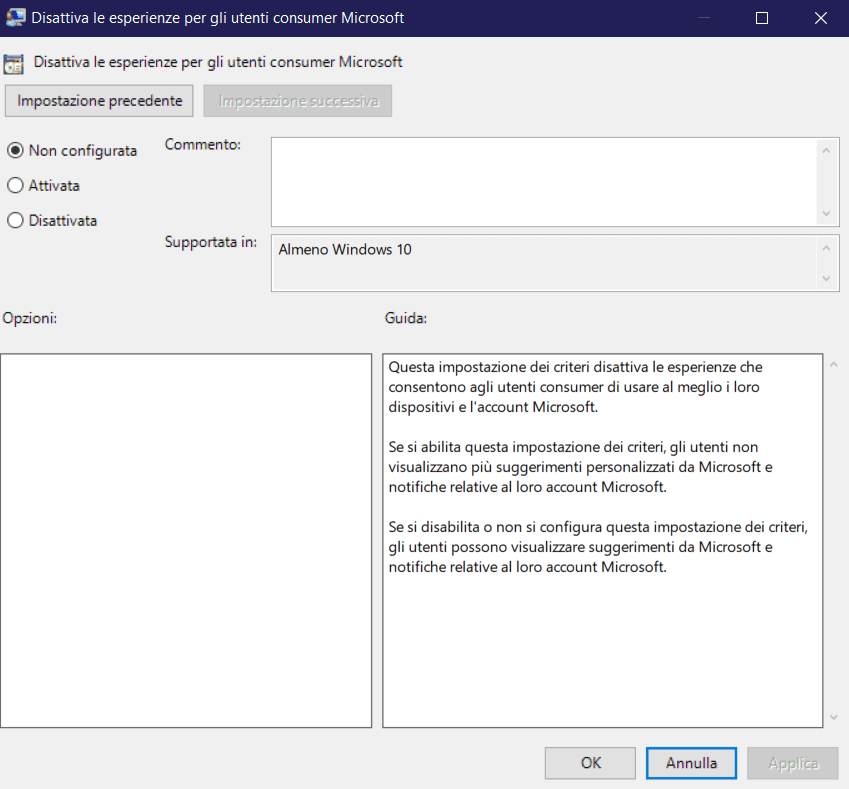Click the policy setting icon beside the heading
Screen dimensions: 849x789
(14, 63)
